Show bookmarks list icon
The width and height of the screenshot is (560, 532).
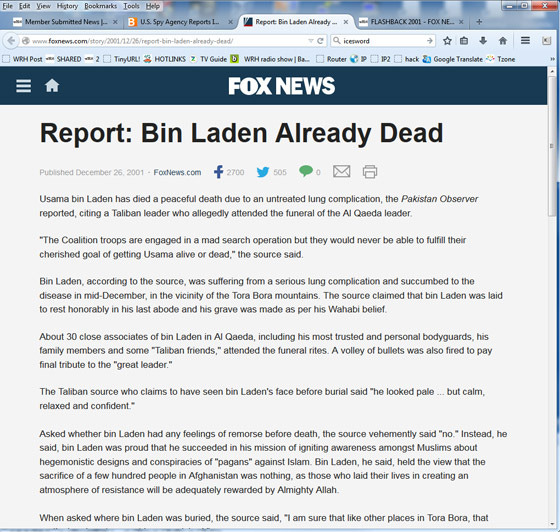[x=464, y=41]
